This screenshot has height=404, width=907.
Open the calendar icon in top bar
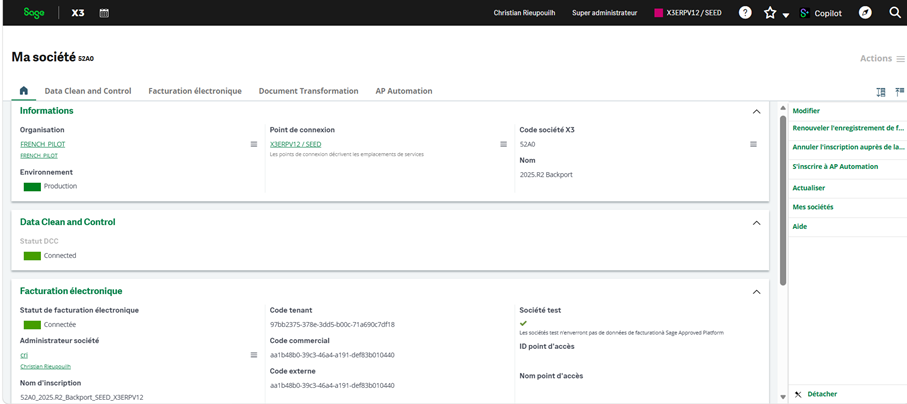104,13
